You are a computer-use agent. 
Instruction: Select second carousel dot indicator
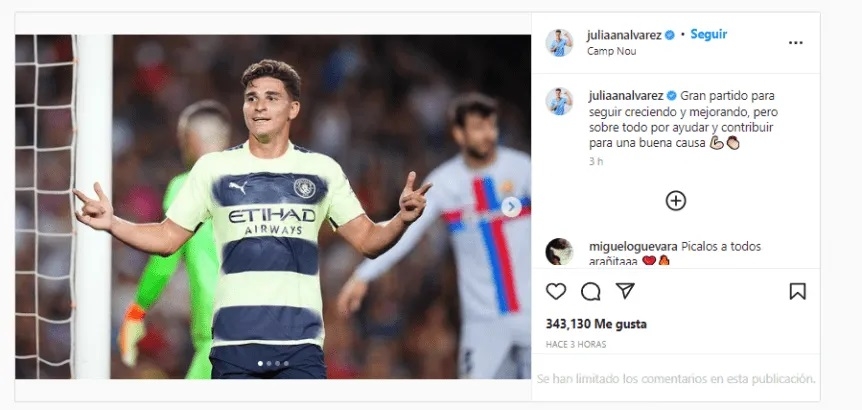tap(268, 363)
